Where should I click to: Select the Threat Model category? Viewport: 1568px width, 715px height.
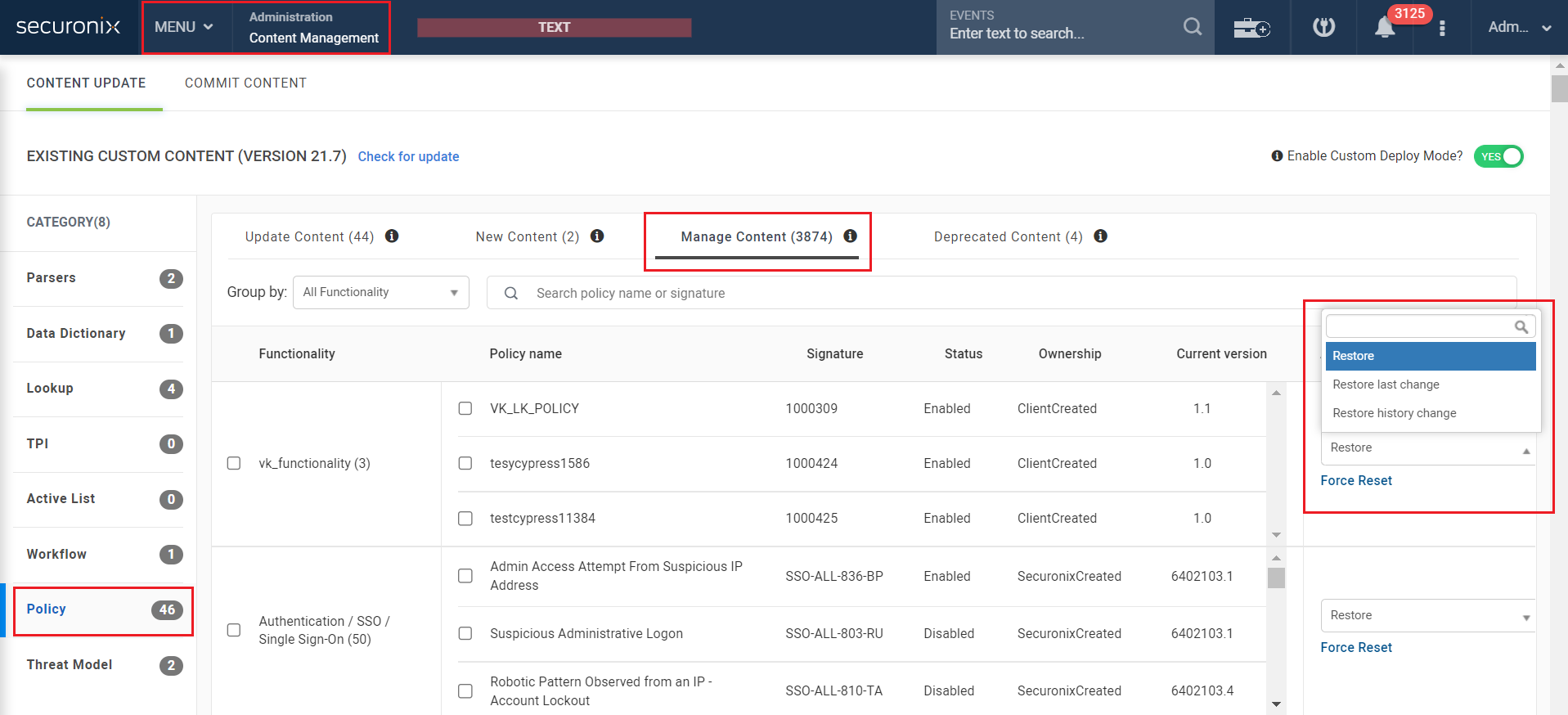[98, 665]
